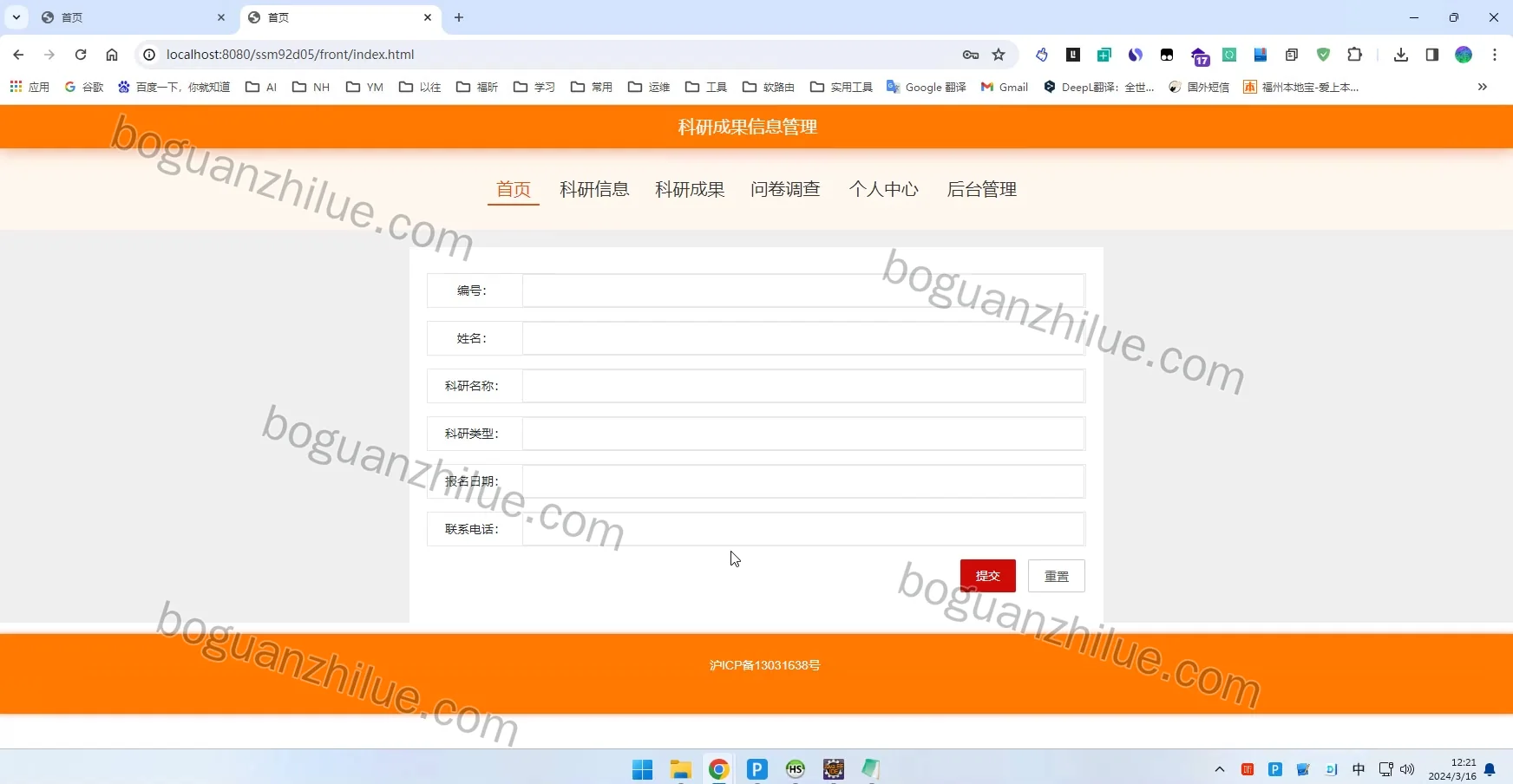Bookmark this page with star icon
This screenshot has width=1513, height=784.
[999, 55]
